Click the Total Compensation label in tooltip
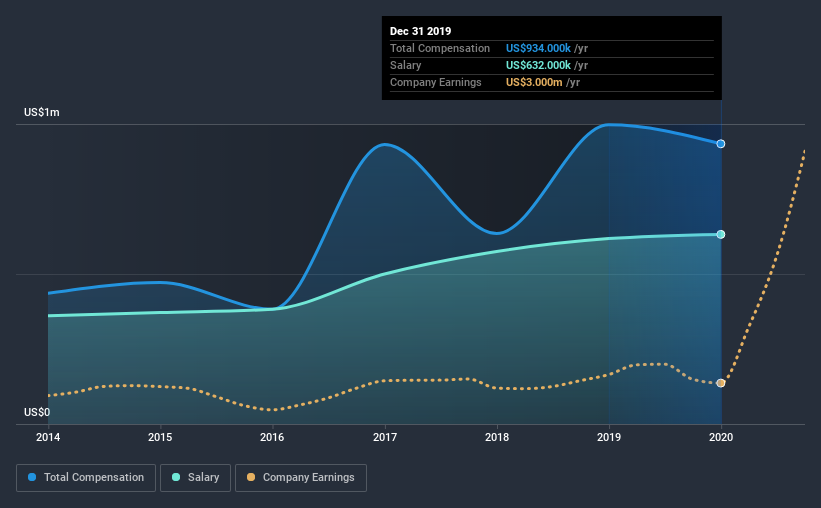Image resolution: width=821 pixels, height=508 pixels. 440,48
